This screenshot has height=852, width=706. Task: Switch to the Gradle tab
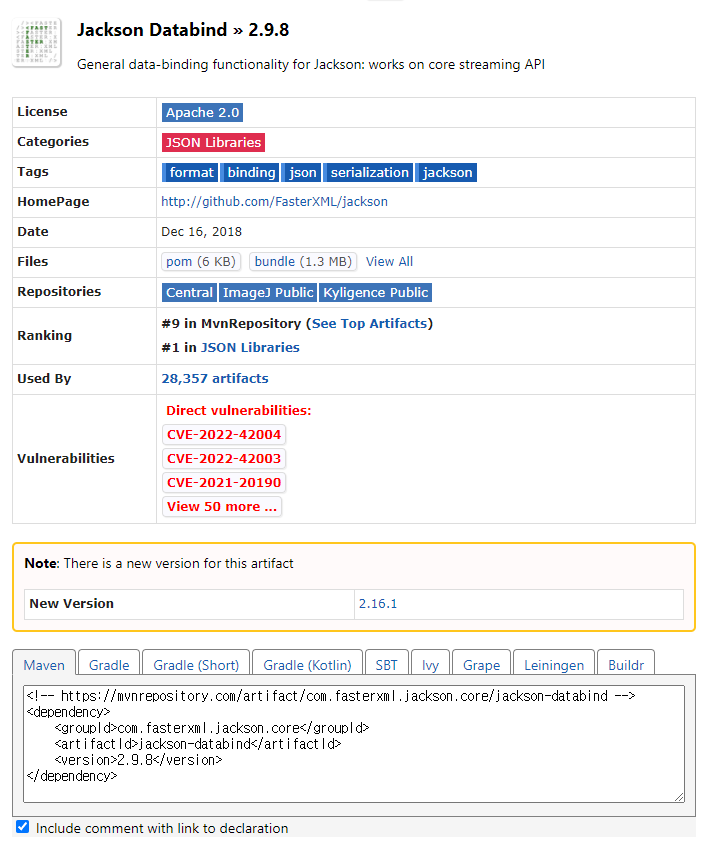[x=109, y=665]
